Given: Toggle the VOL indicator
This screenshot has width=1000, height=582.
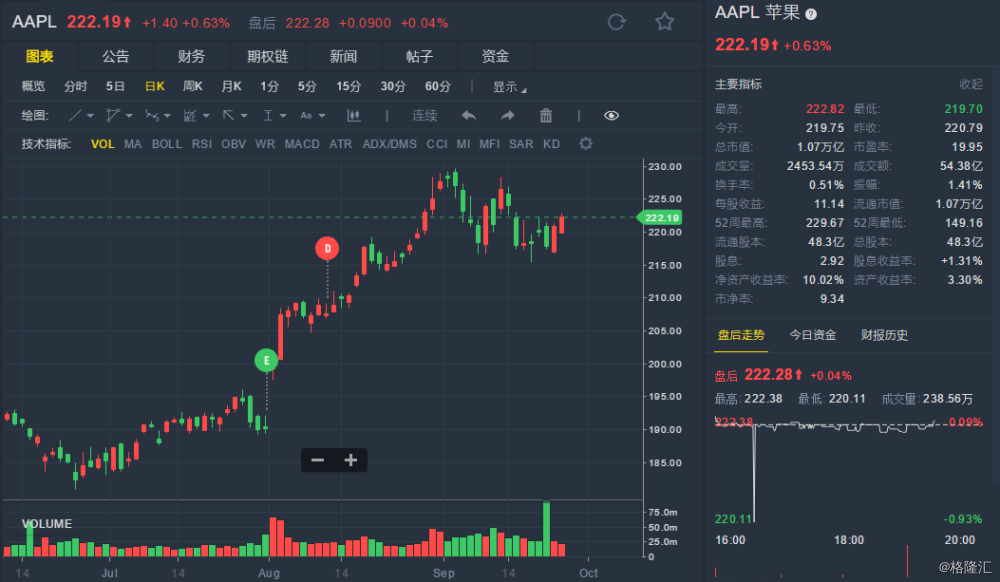Looking at the screenshot, I should click(103, 144).
